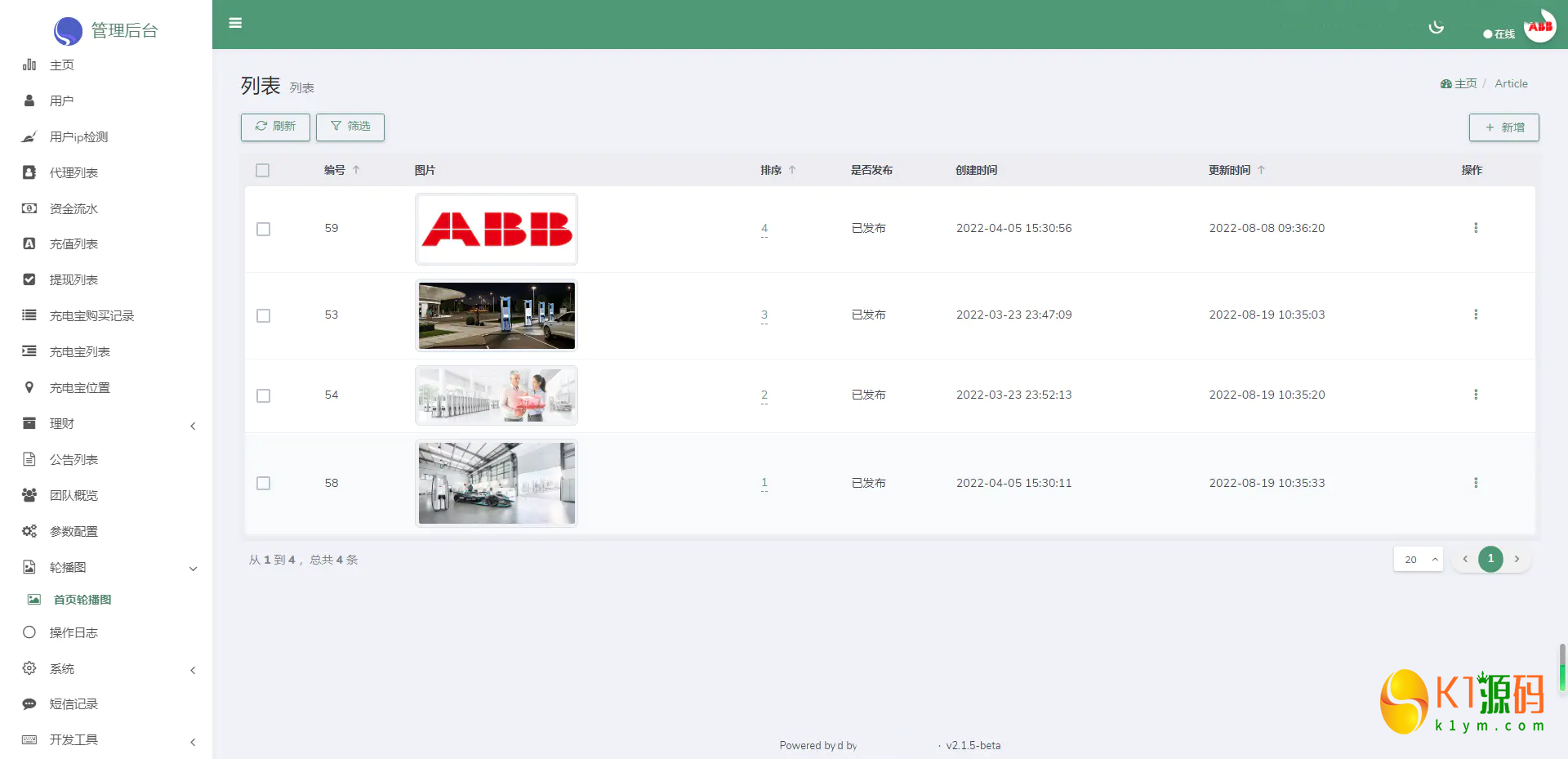Open row 58 actions three-dot menu

click(x=1475, y=483)
